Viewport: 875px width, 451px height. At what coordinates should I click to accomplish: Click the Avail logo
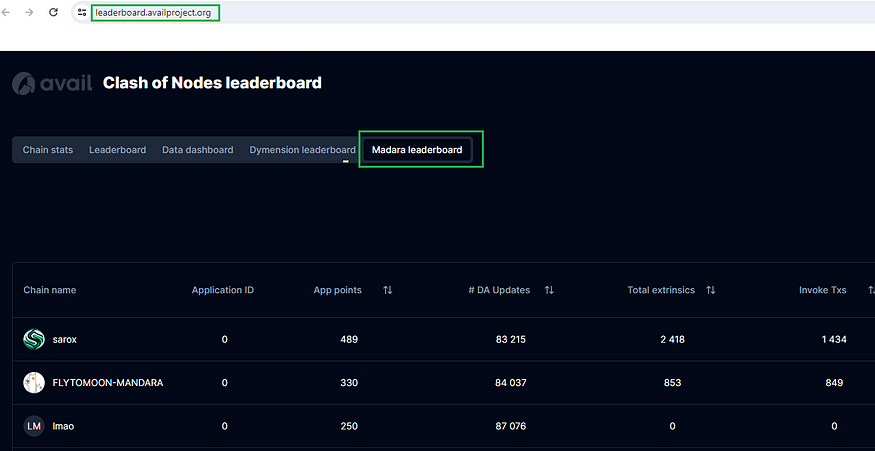pos(52,84)
